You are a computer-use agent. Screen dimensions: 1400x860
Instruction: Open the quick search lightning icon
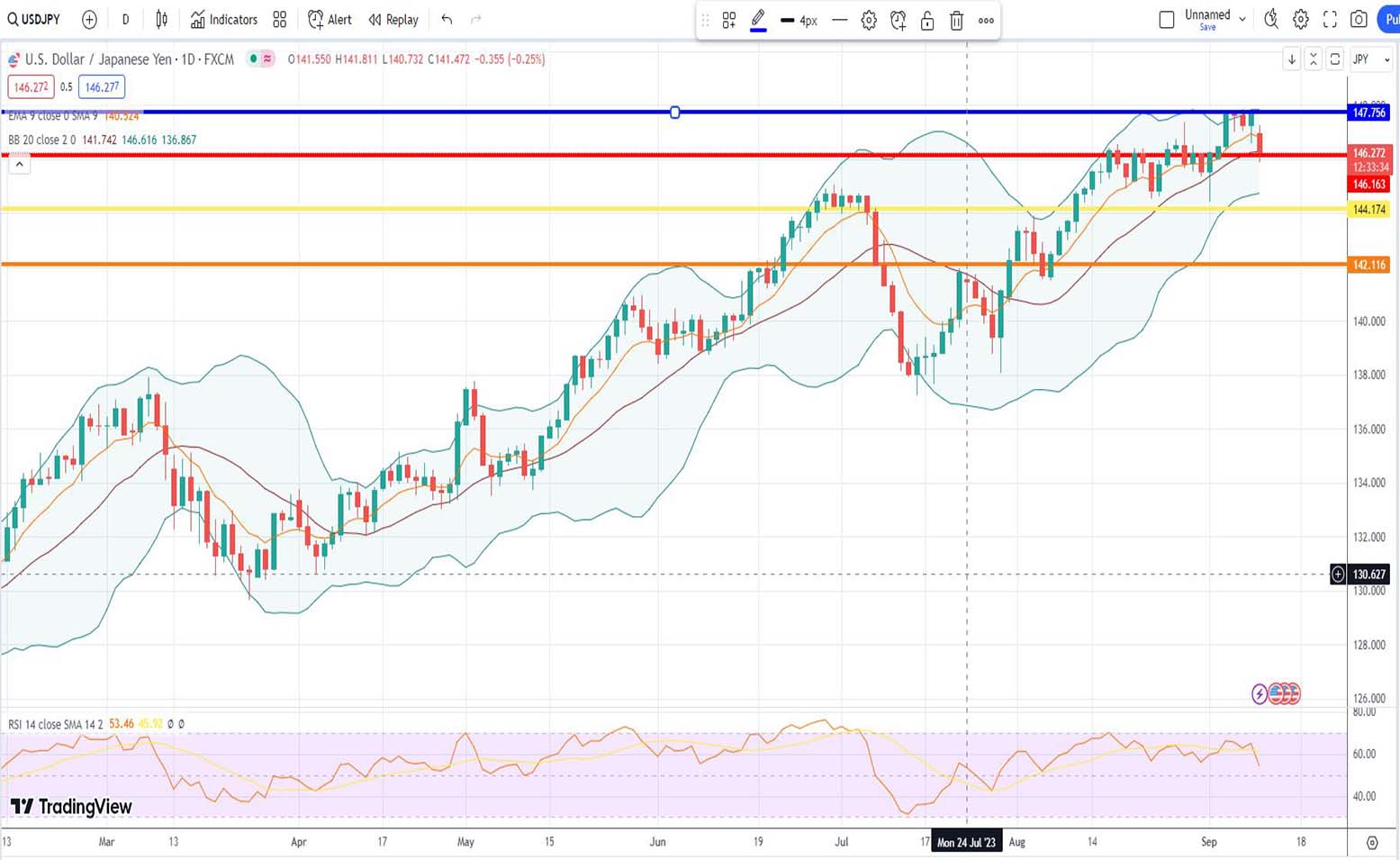click(1271, 19)
